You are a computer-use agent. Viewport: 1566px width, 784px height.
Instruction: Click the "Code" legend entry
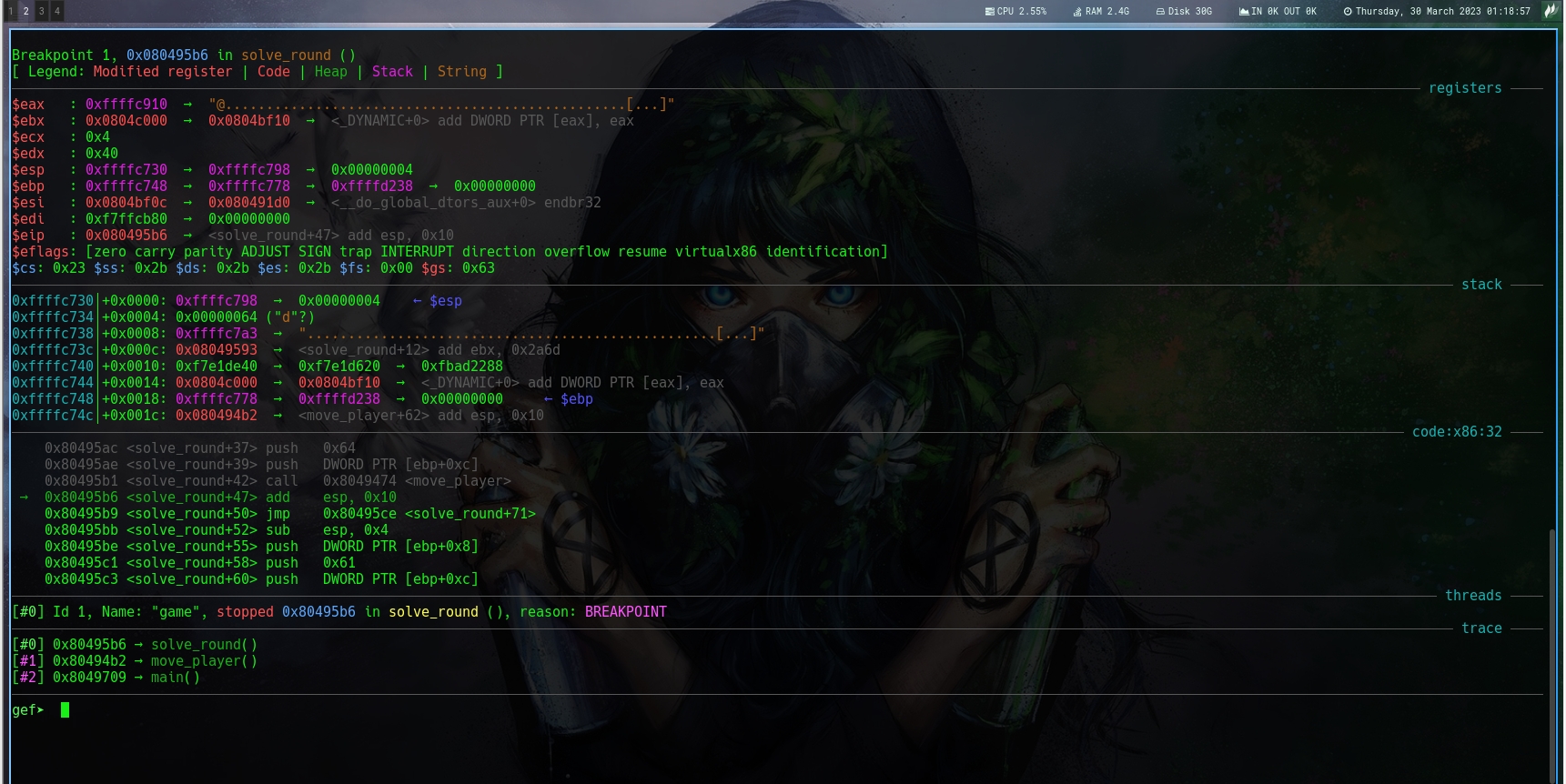[274, 71]
